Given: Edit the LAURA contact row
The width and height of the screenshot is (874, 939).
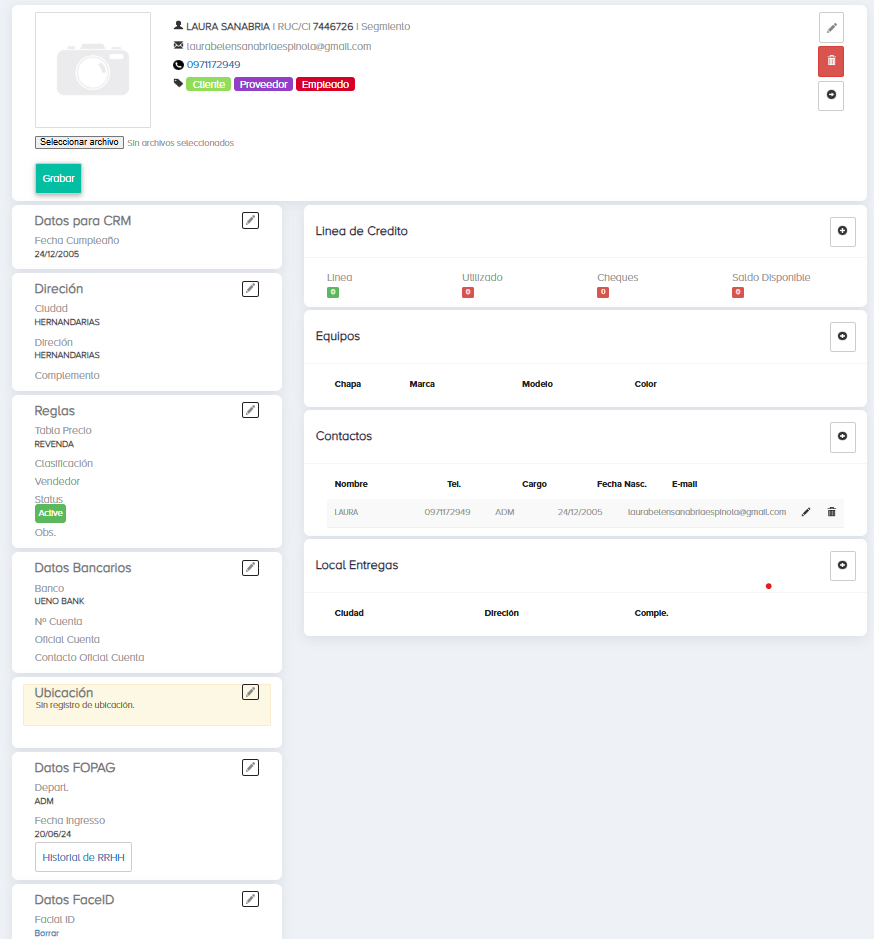Looking at the screenshot, I should [x=806, y=512].
